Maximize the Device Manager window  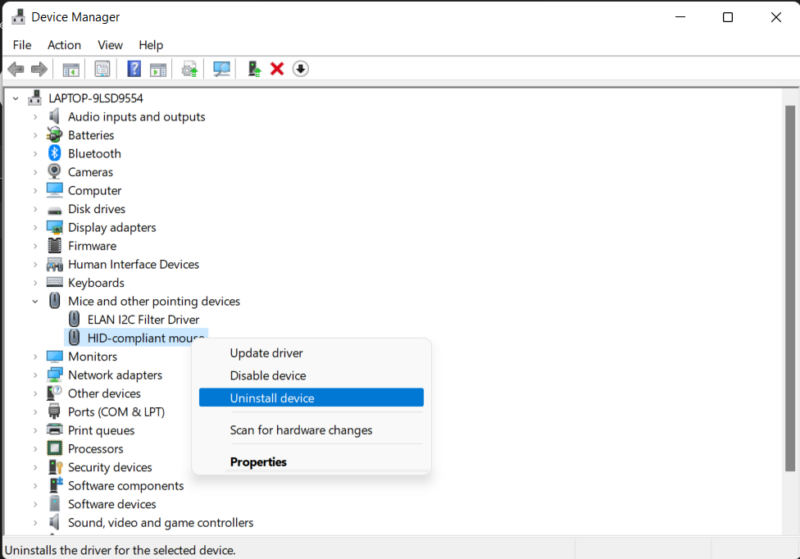728,17
